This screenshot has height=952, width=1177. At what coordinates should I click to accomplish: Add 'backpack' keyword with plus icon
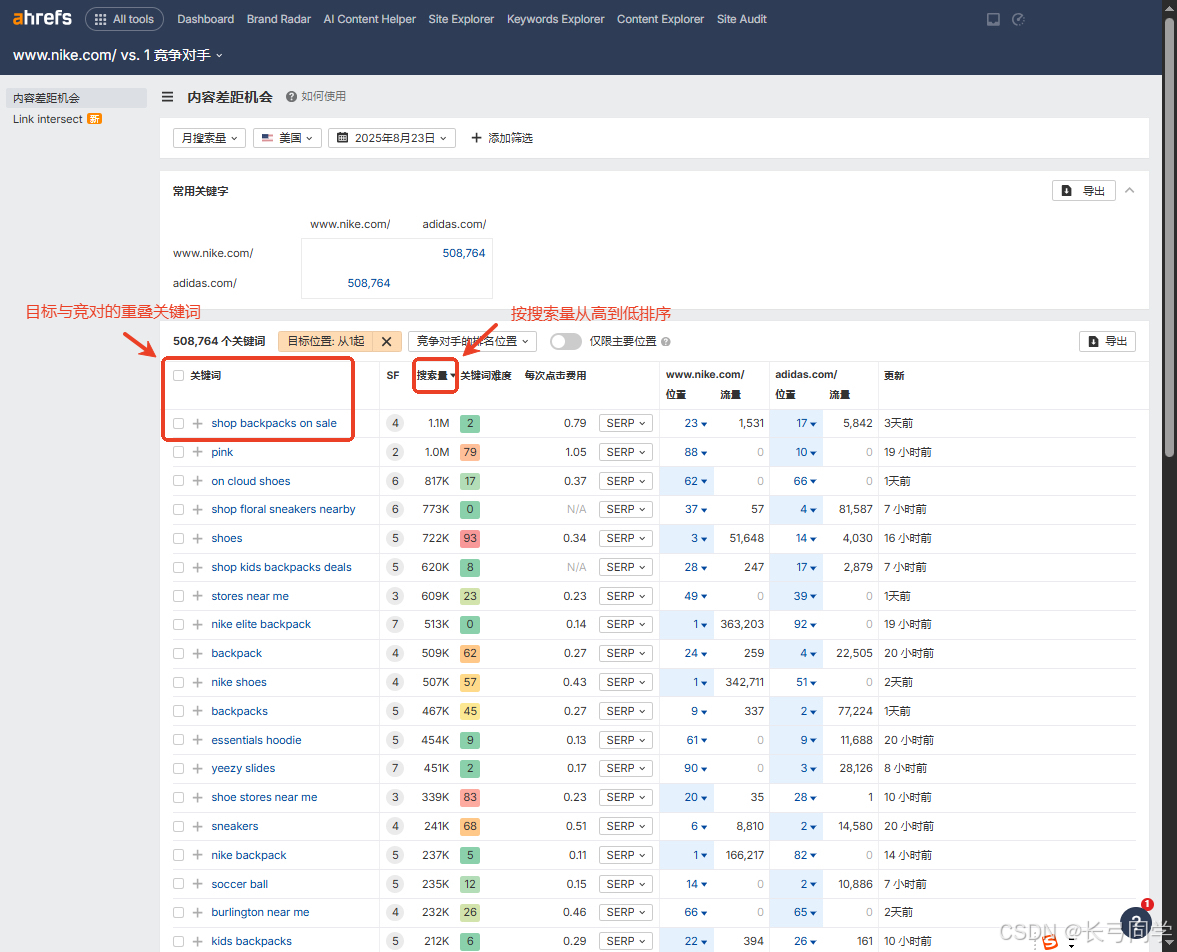point(197,653)
